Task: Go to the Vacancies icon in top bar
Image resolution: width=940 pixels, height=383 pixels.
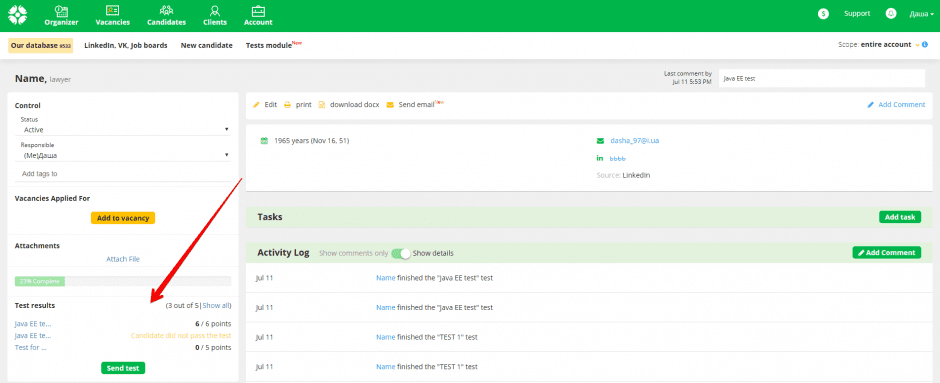Action: (112, 11)
